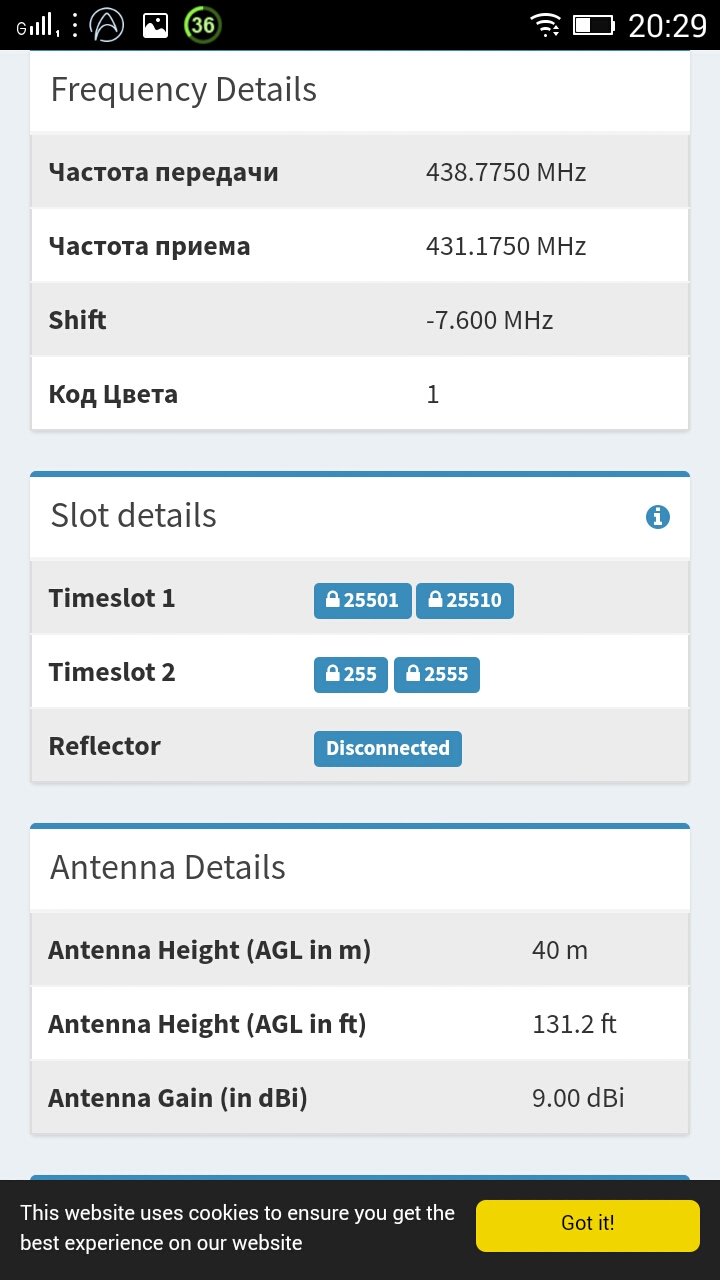The height and width of the screenshot is (1280, 720).
Task: Tap the 9.00 dBi antenna gain value
Action: 578,1098
